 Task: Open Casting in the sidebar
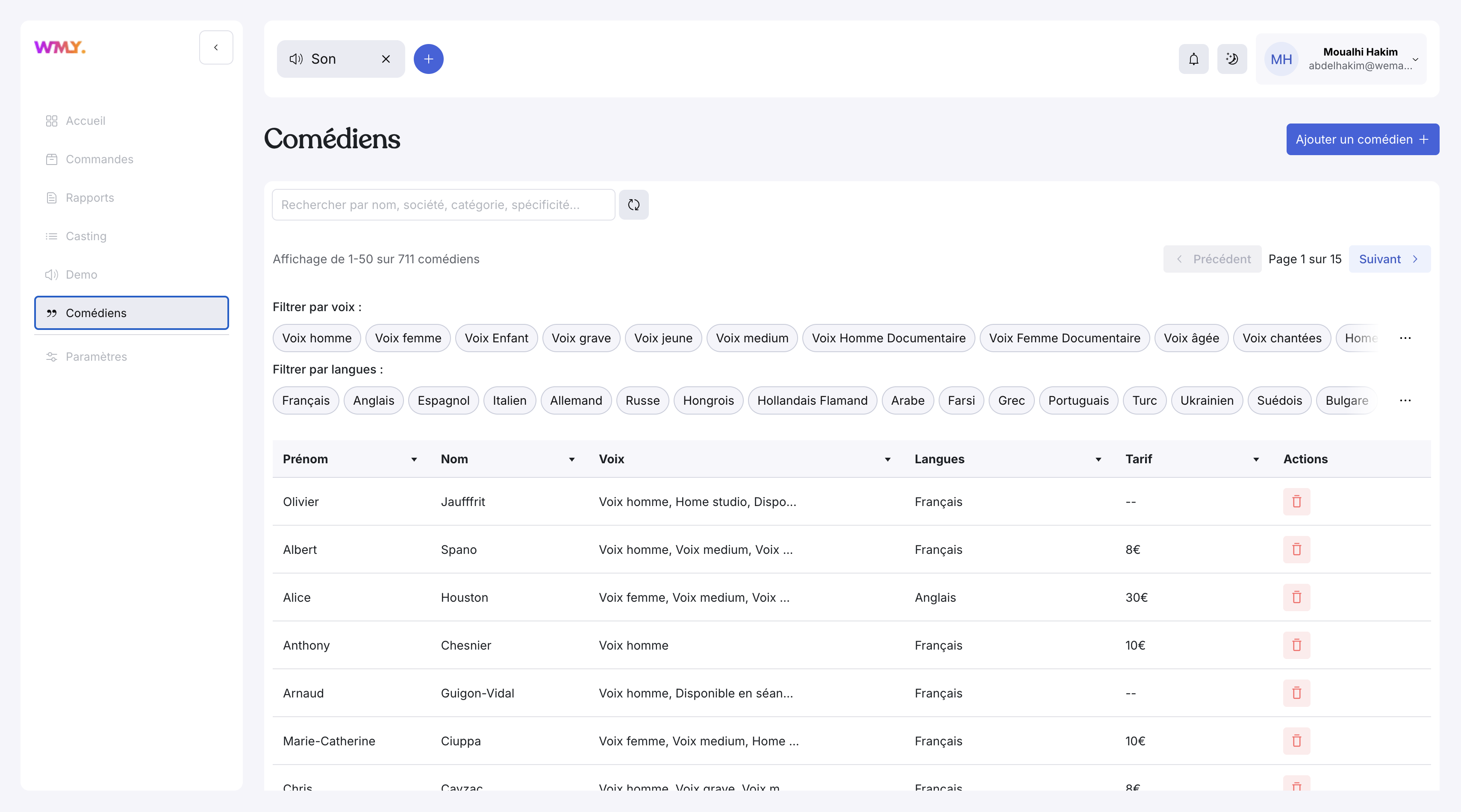coord(85,236)
